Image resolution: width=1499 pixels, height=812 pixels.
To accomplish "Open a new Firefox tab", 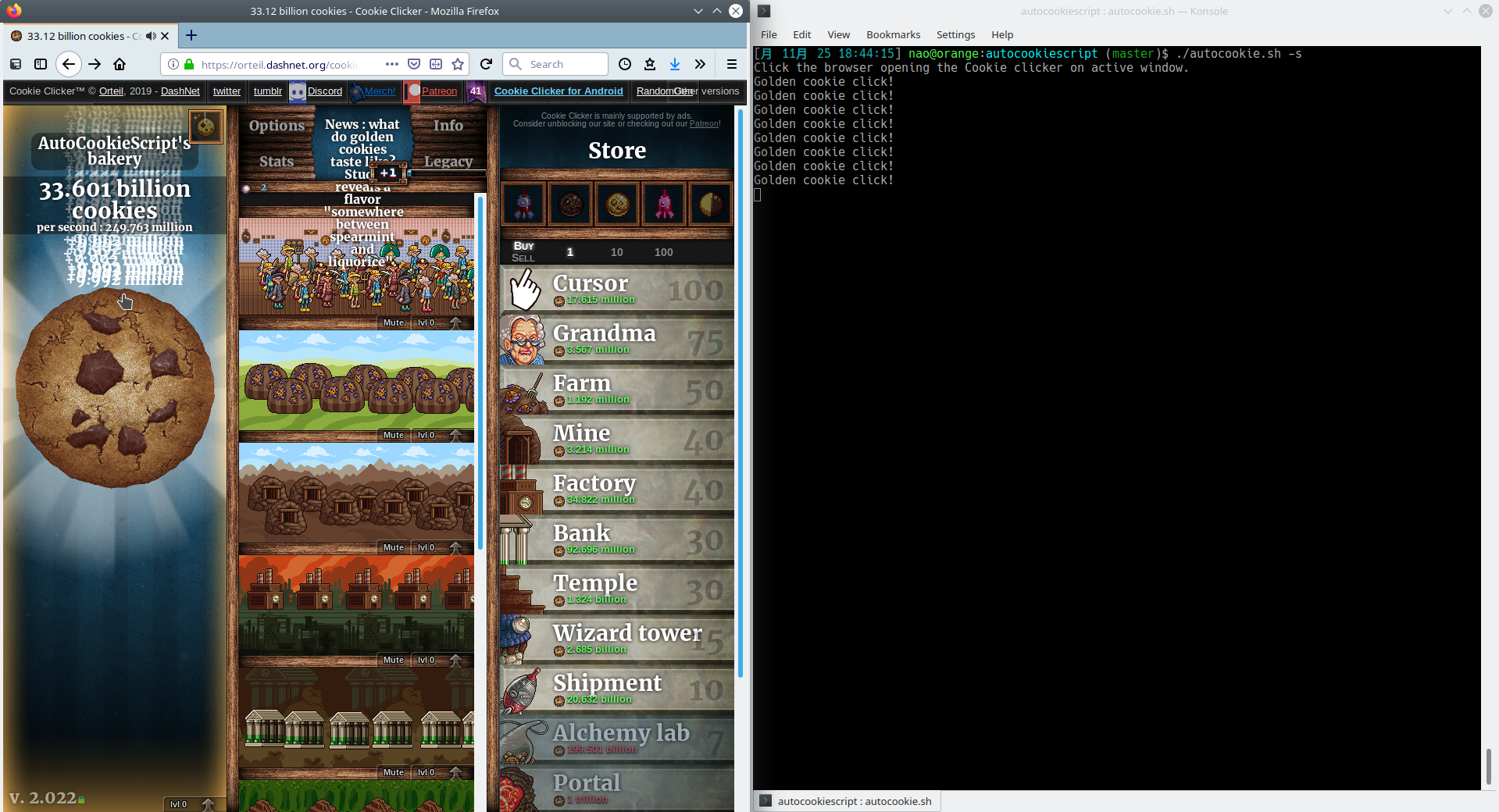I will (x=191, y=35).
